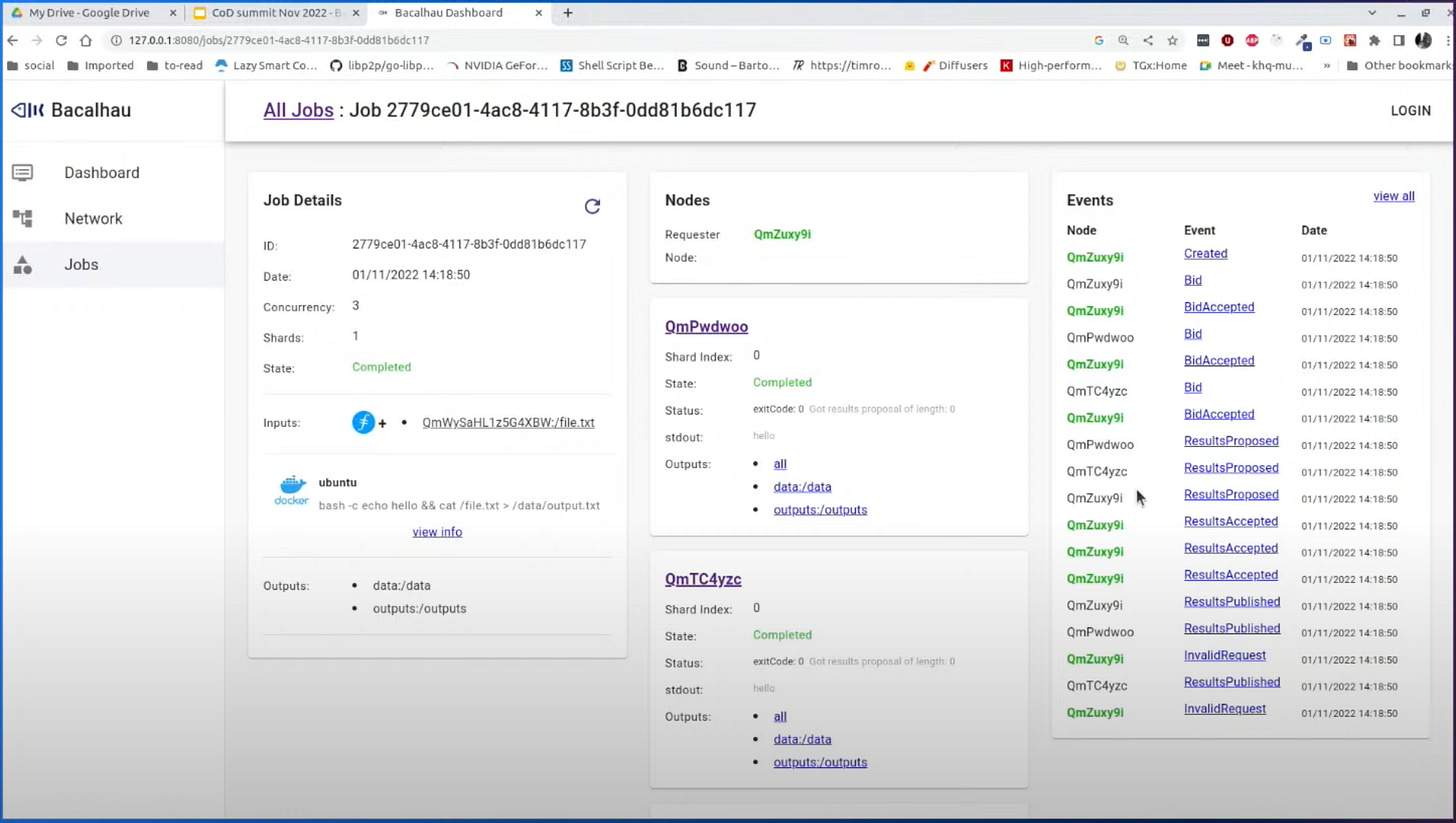Screen dimensions: 1456x823
Task: Open view info under ubuntu command
Action: pos(437,532)
